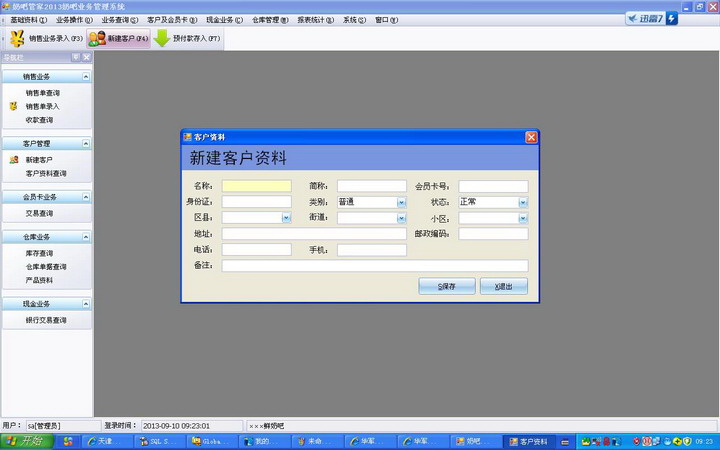This screenshot has width=720, height=450.
Task: Click the SQL S... taskbar button
Action: pyautogui.click(x=159, y=442)
